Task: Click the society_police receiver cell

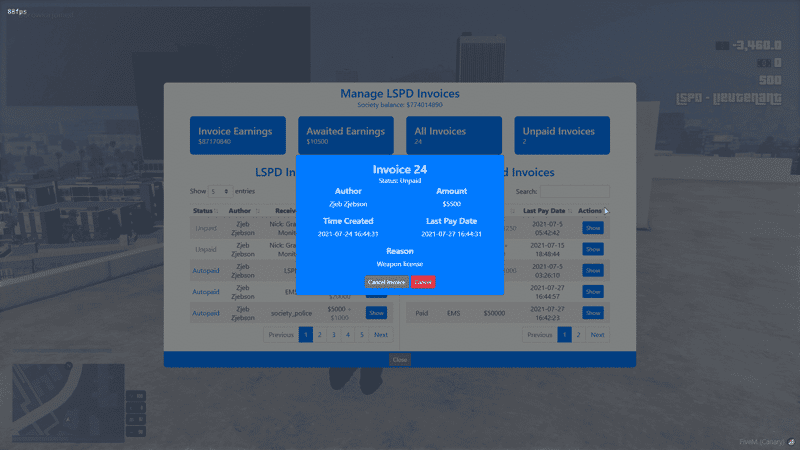Action: pyautogui.click(x=291, y=313)
